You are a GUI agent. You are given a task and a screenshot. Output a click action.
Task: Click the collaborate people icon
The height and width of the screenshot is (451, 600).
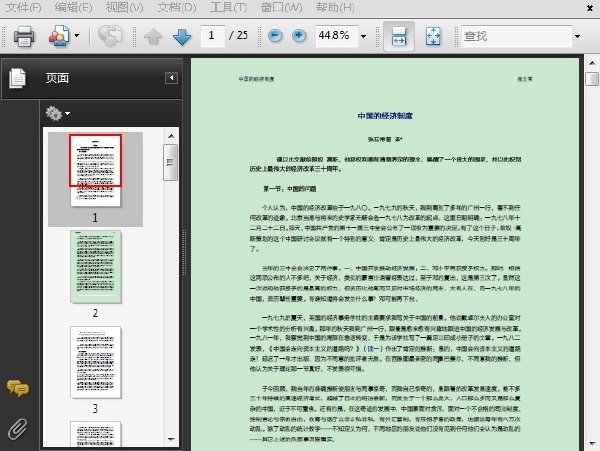59,36
